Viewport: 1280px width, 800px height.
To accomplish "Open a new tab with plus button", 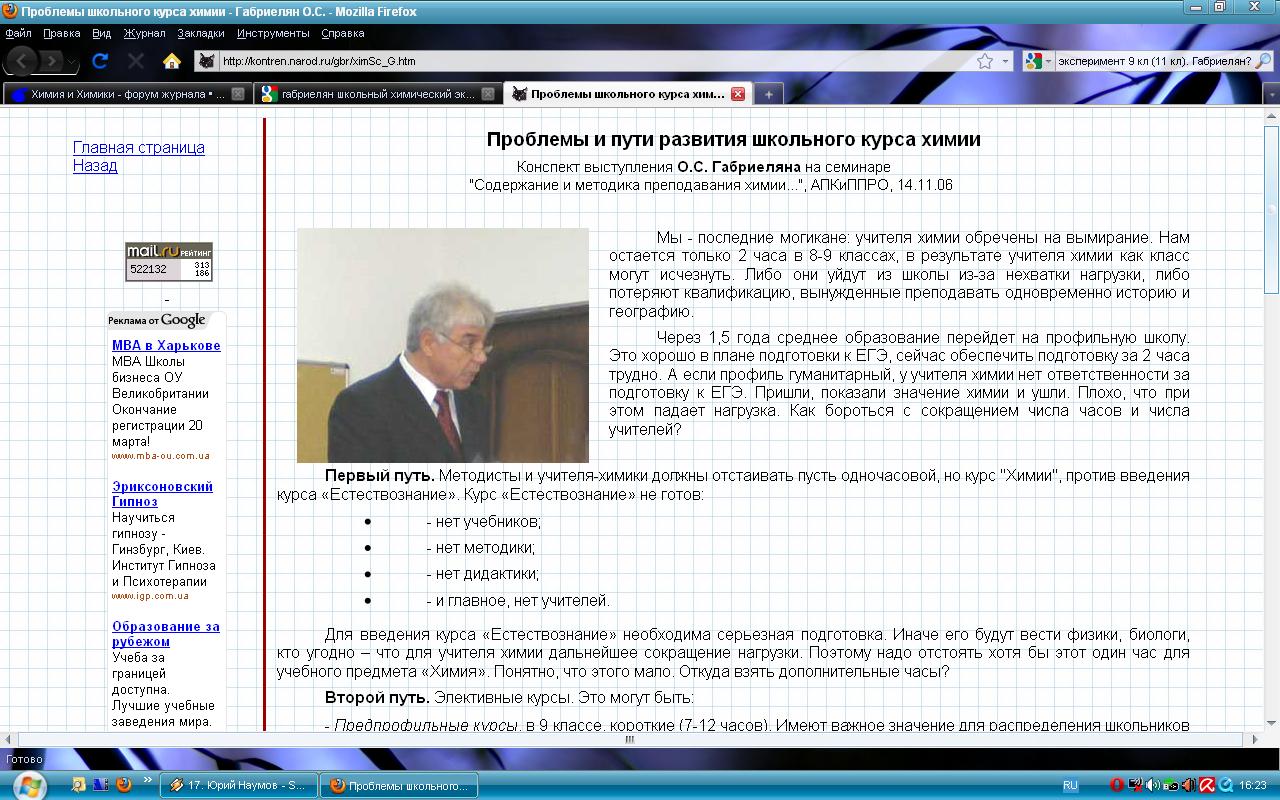I will [x=768, y=94].
